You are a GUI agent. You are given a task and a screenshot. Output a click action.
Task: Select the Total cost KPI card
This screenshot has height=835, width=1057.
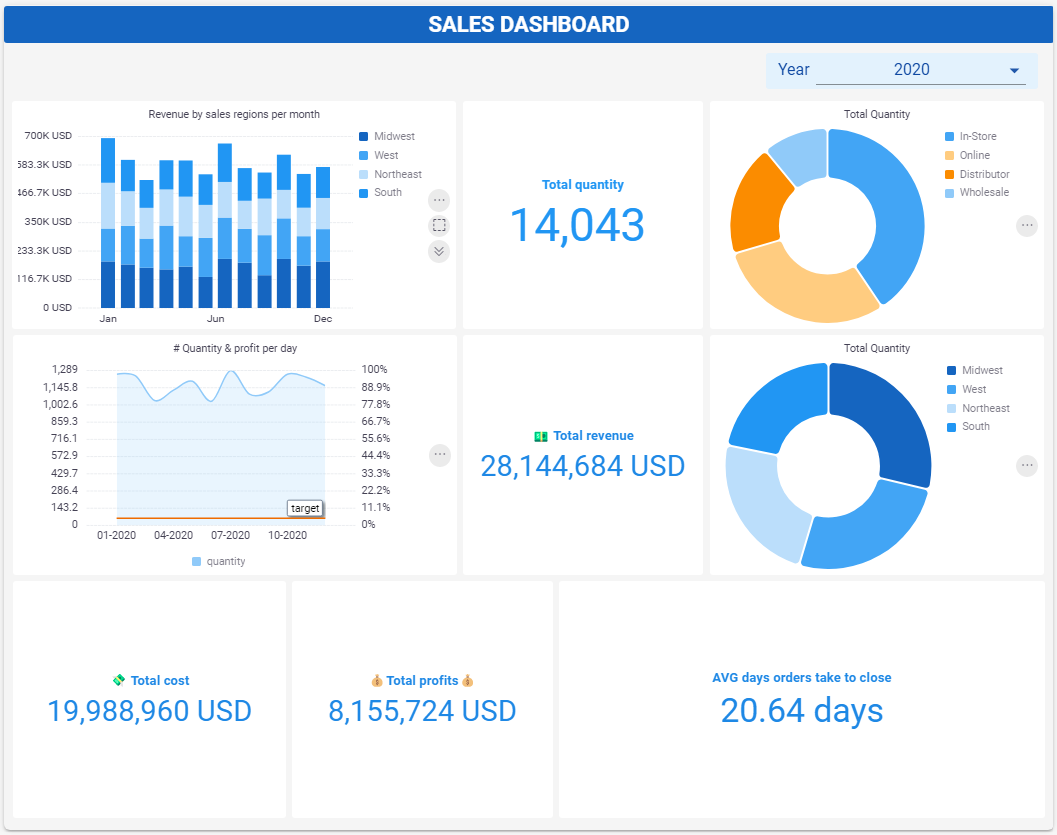[x=148, y=698]
